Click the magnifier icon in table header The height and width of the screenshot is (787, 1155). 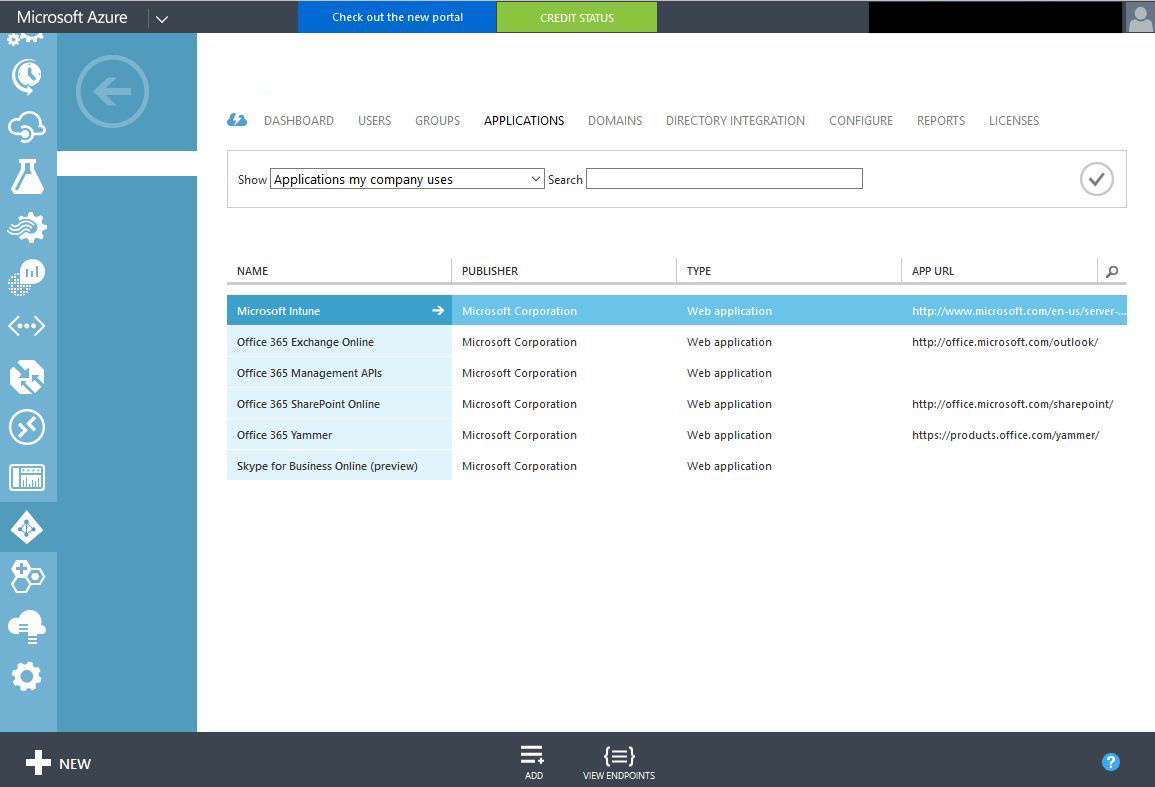click(1112, 271)
